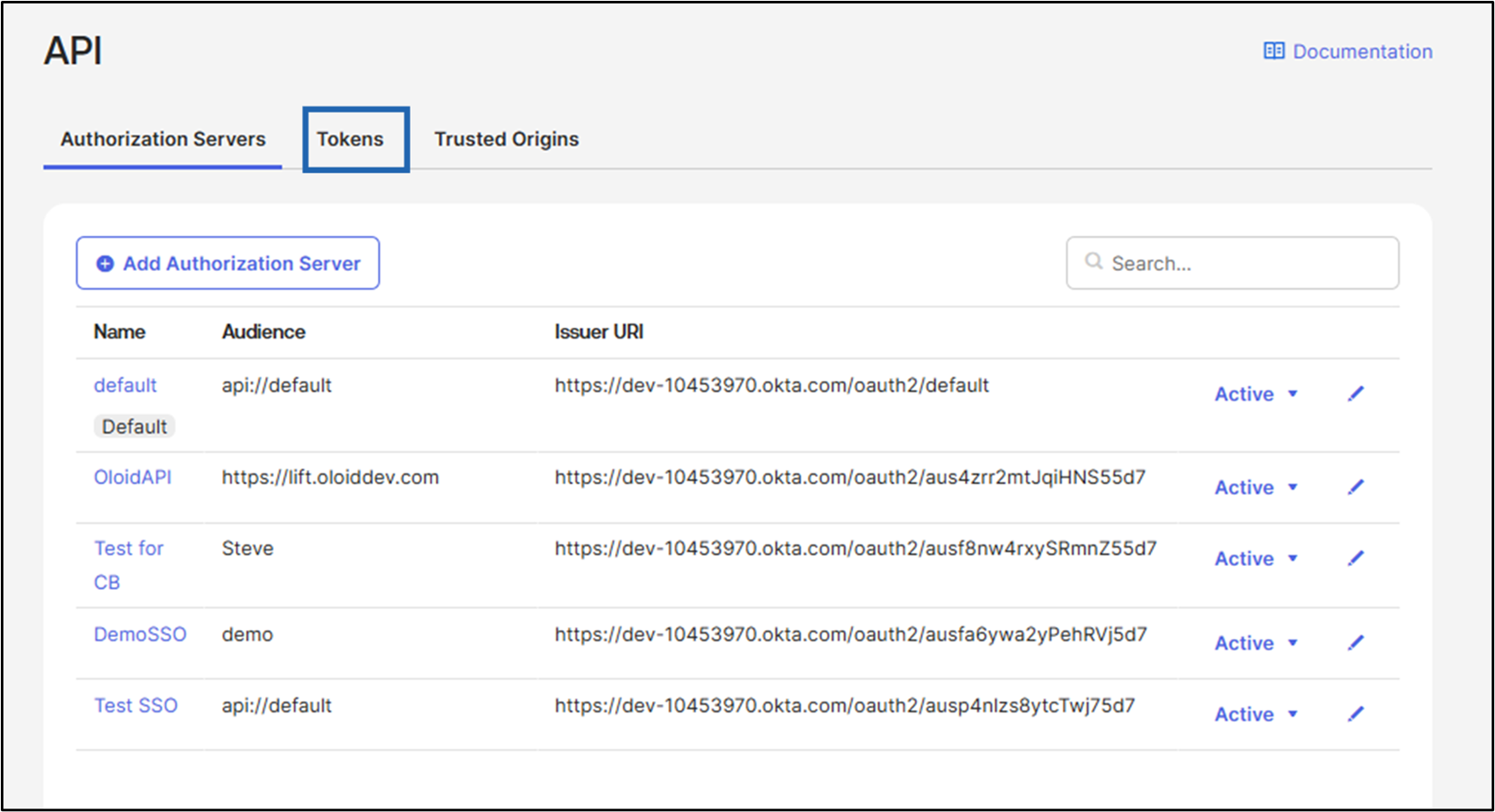Open the Tokens tab
The image size is (1495, 812).
[x=350, y=139]
